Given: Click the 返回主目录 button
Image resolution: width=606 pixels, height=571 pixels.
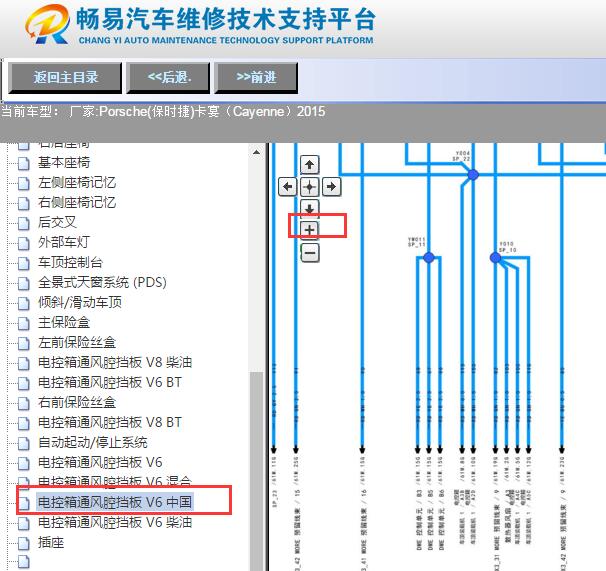Looking at the screenshot, I should 65,78.
